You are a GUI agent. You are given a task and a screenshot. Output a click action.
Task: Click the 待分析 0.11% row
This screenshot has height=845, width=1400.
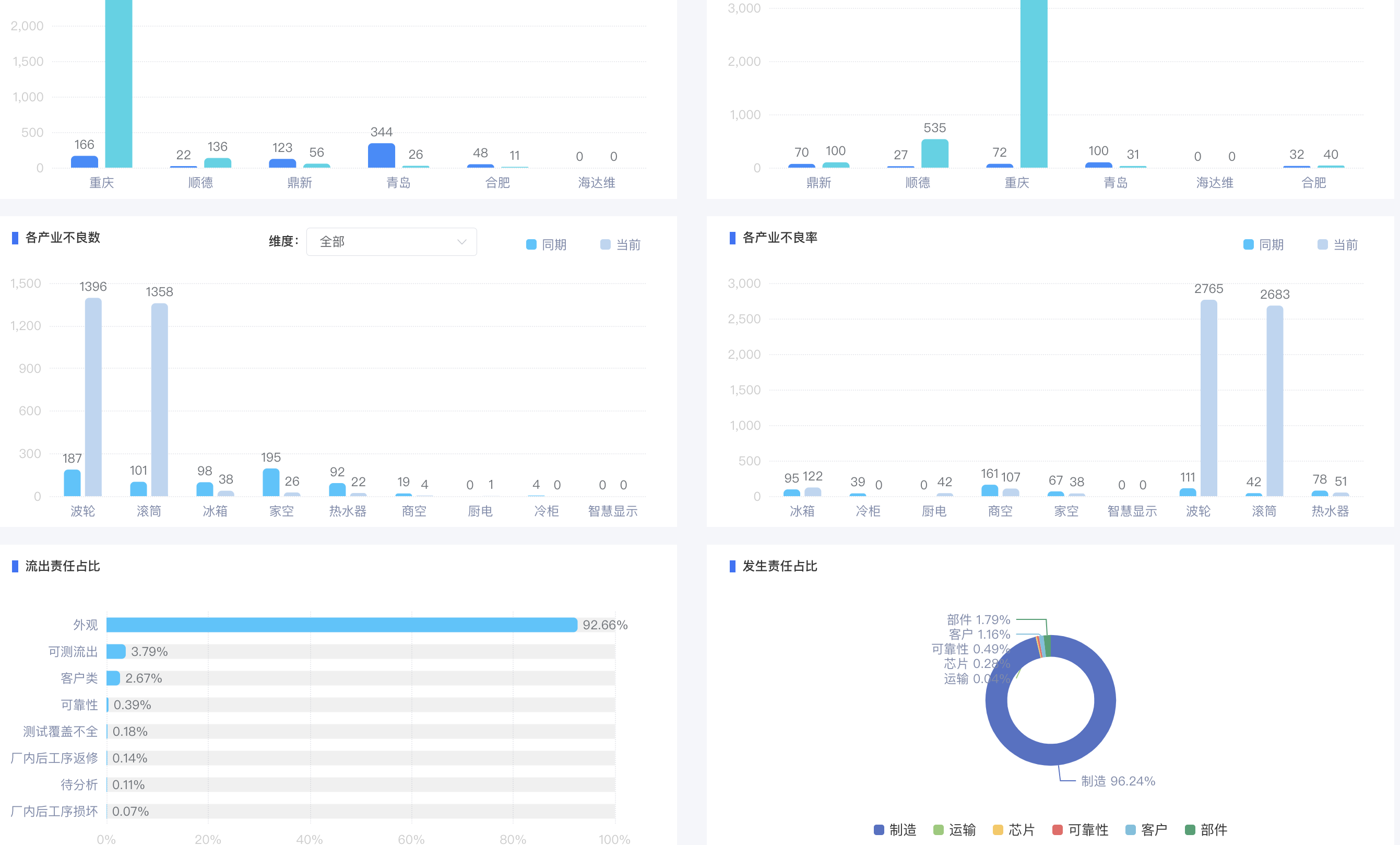(x=360, y=785)
